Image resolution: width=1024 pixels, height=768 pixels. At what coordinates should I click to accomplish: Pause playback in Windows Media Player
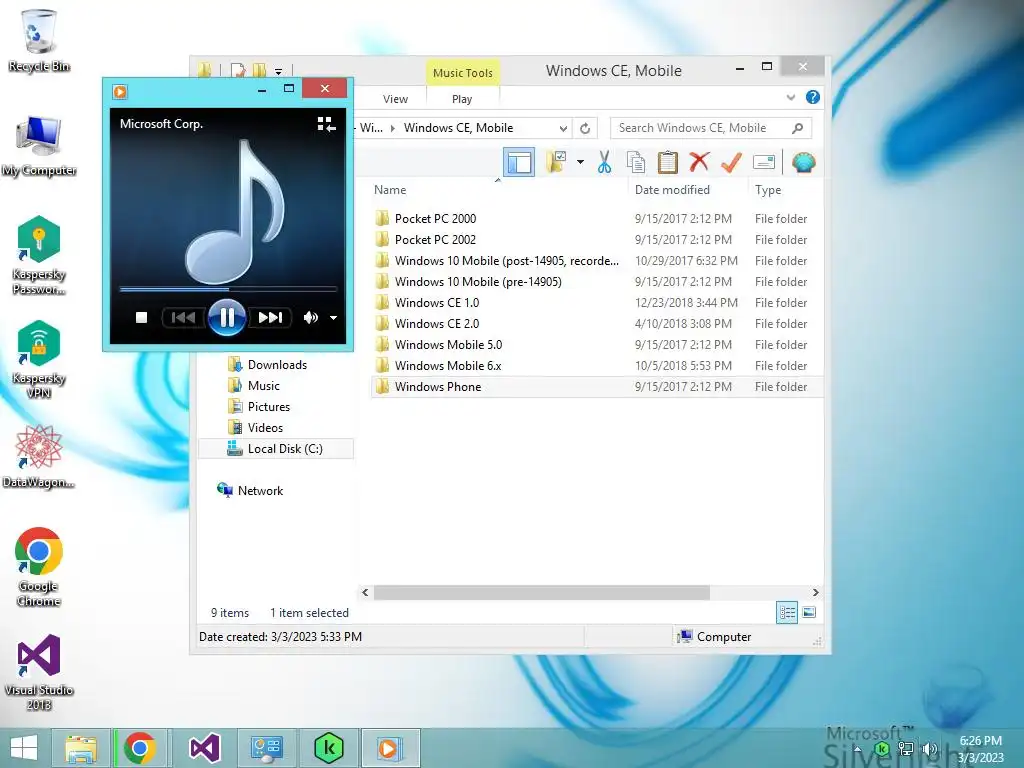[x=227, y=317]
